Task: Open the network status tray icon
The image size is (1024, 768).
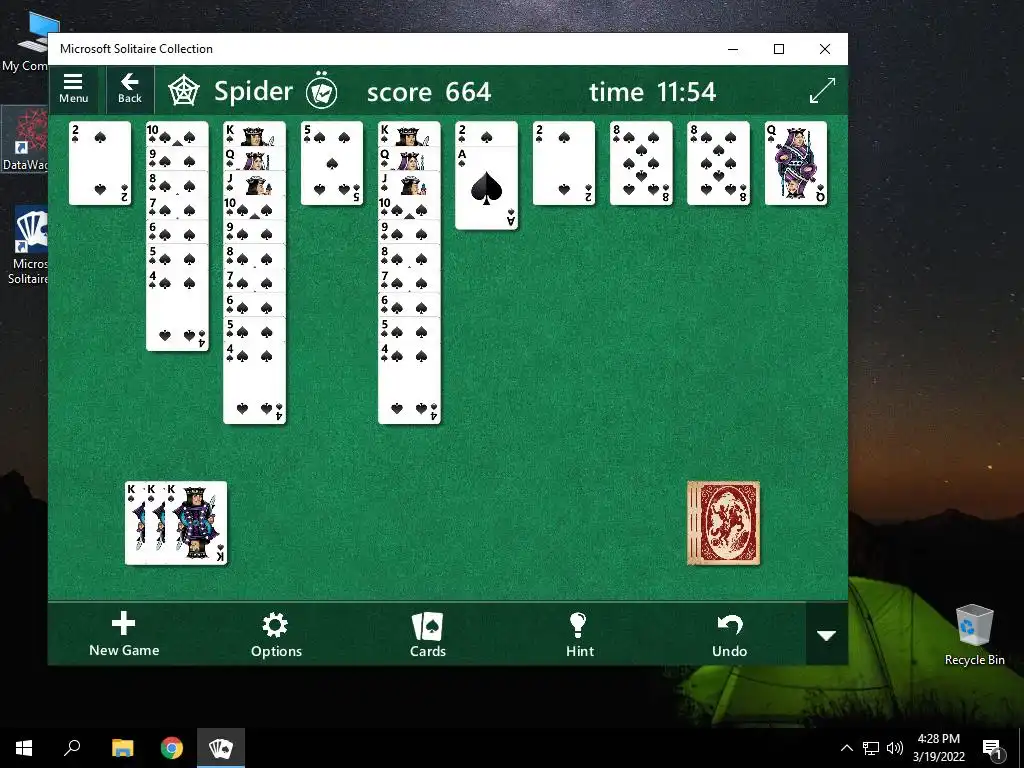Action: 871,748
